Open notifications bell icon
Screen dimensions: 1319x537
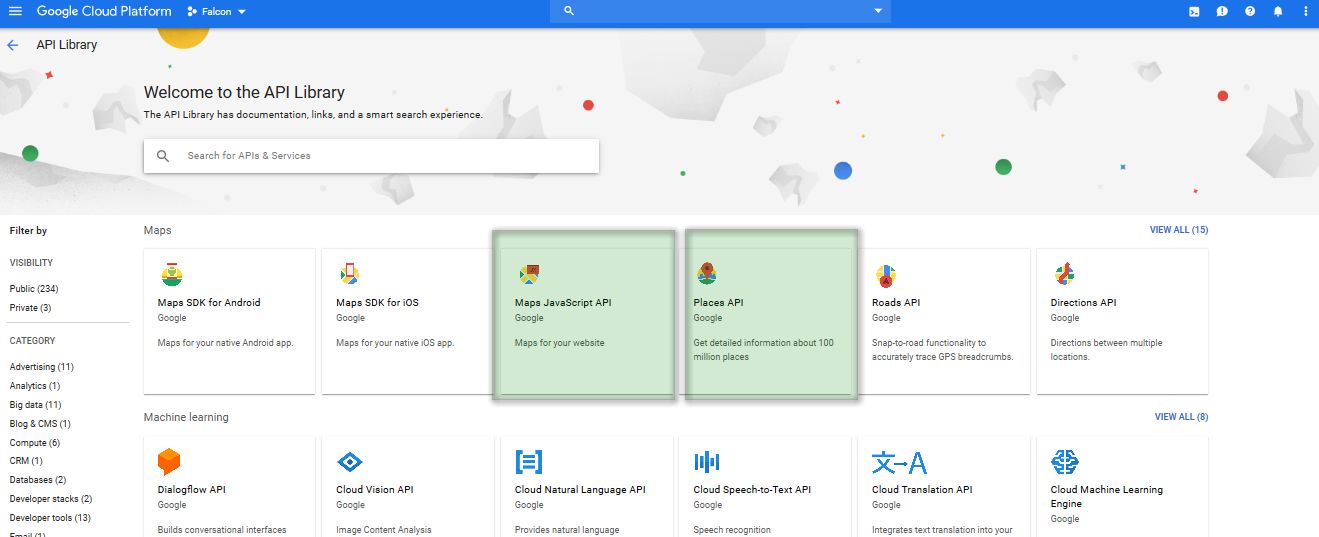coord(1278,11)
